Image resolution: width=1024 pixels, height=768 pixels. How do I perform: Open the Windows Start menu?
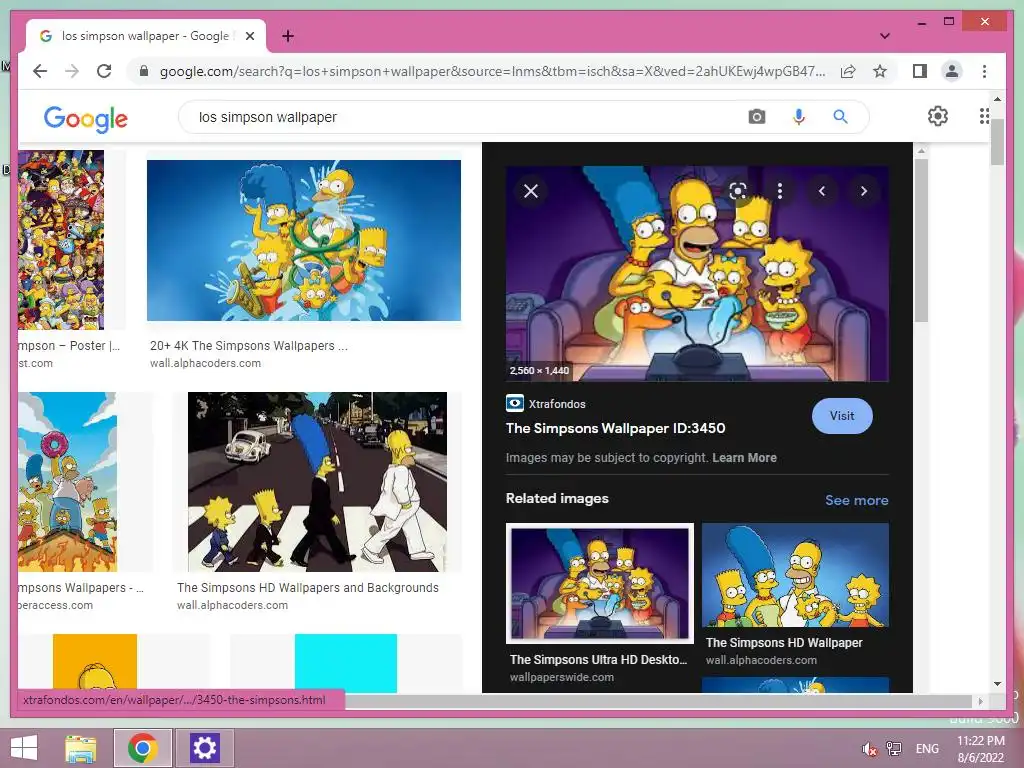pyautogui.click(x=24, y=748)
